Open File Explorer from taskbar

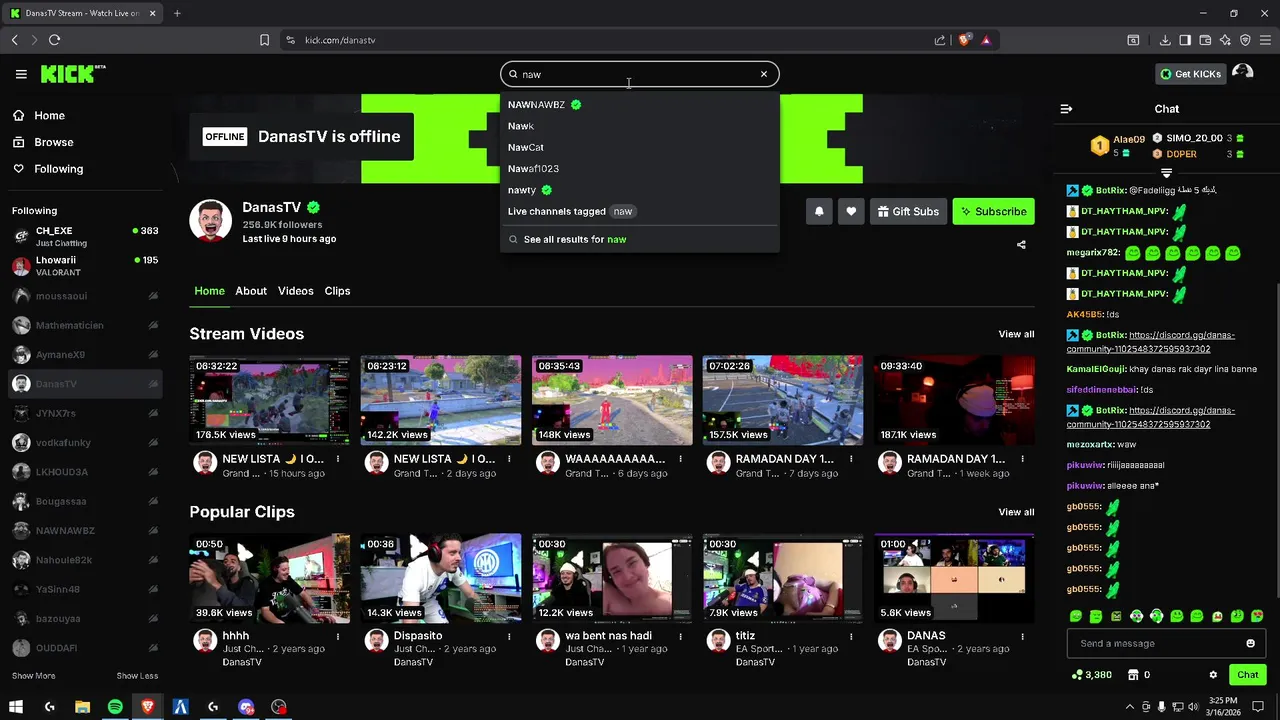[82, 707]
